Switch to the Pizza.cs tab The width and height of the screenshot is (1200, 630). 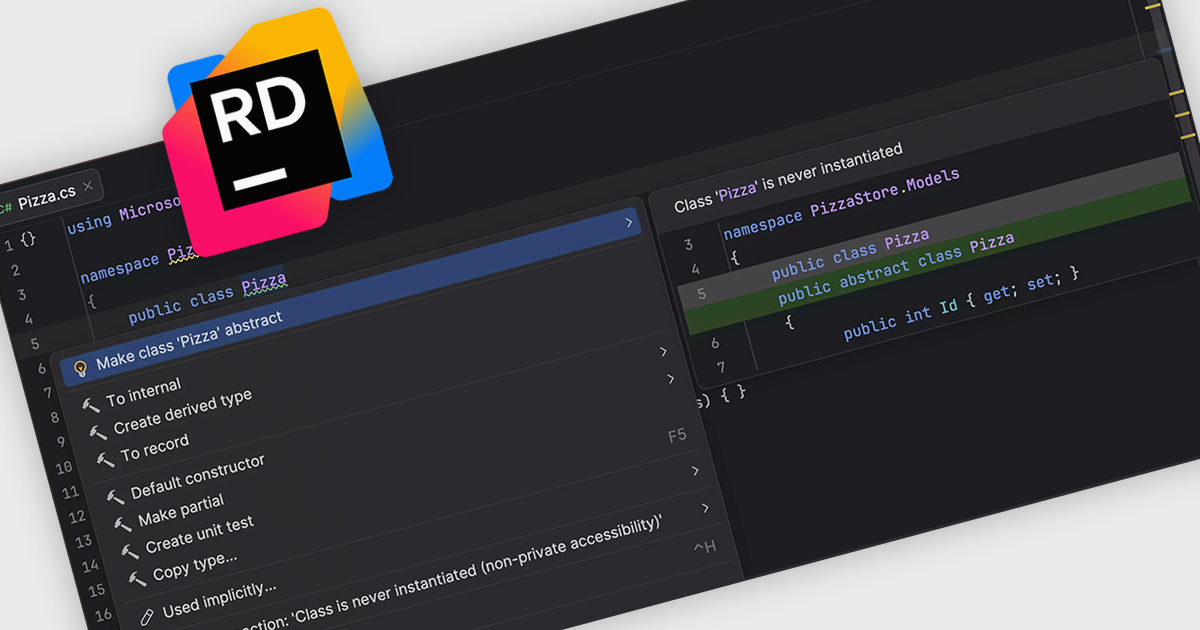(x=46, y=195)
